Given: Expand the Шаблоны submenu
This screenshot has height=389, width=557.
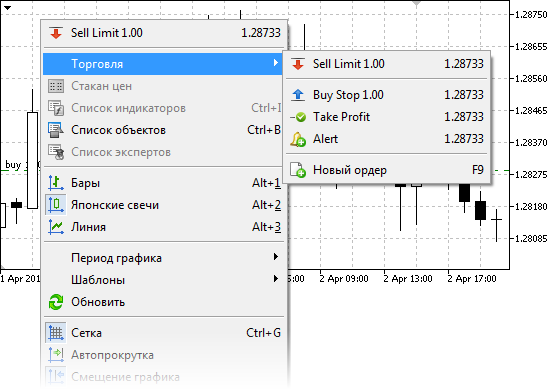Looking at the screenshot, I should (164, 280).
